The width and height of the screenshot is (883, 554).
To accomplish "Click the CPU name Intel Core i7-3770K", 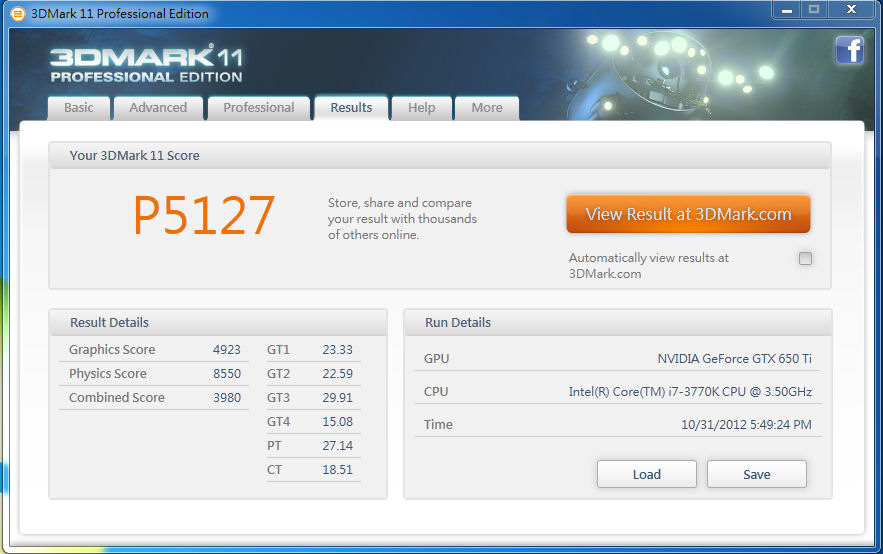I will pyautogui.click(x=690, y=392).
